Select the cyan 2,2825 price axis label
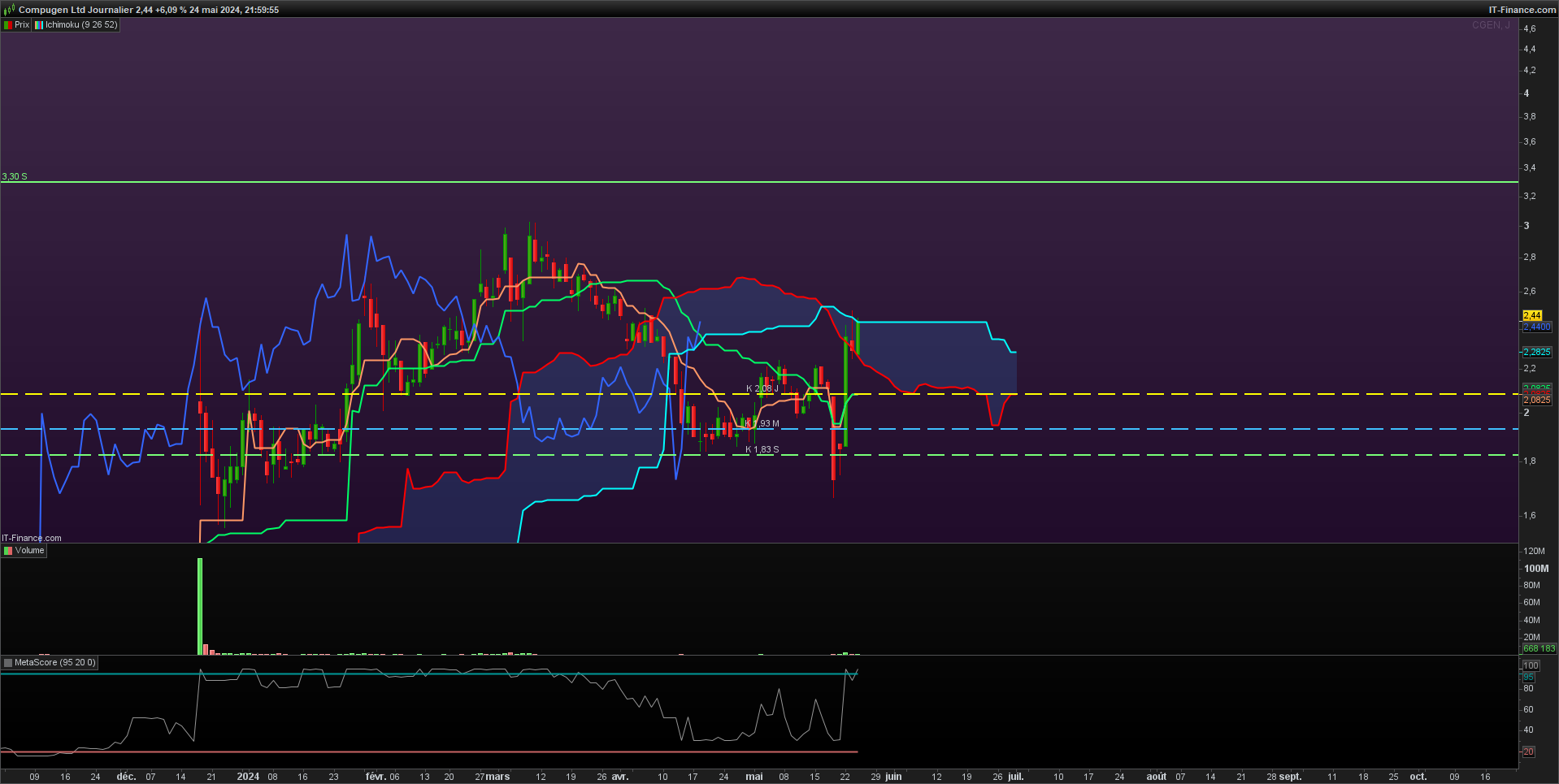 (1537, 352)
